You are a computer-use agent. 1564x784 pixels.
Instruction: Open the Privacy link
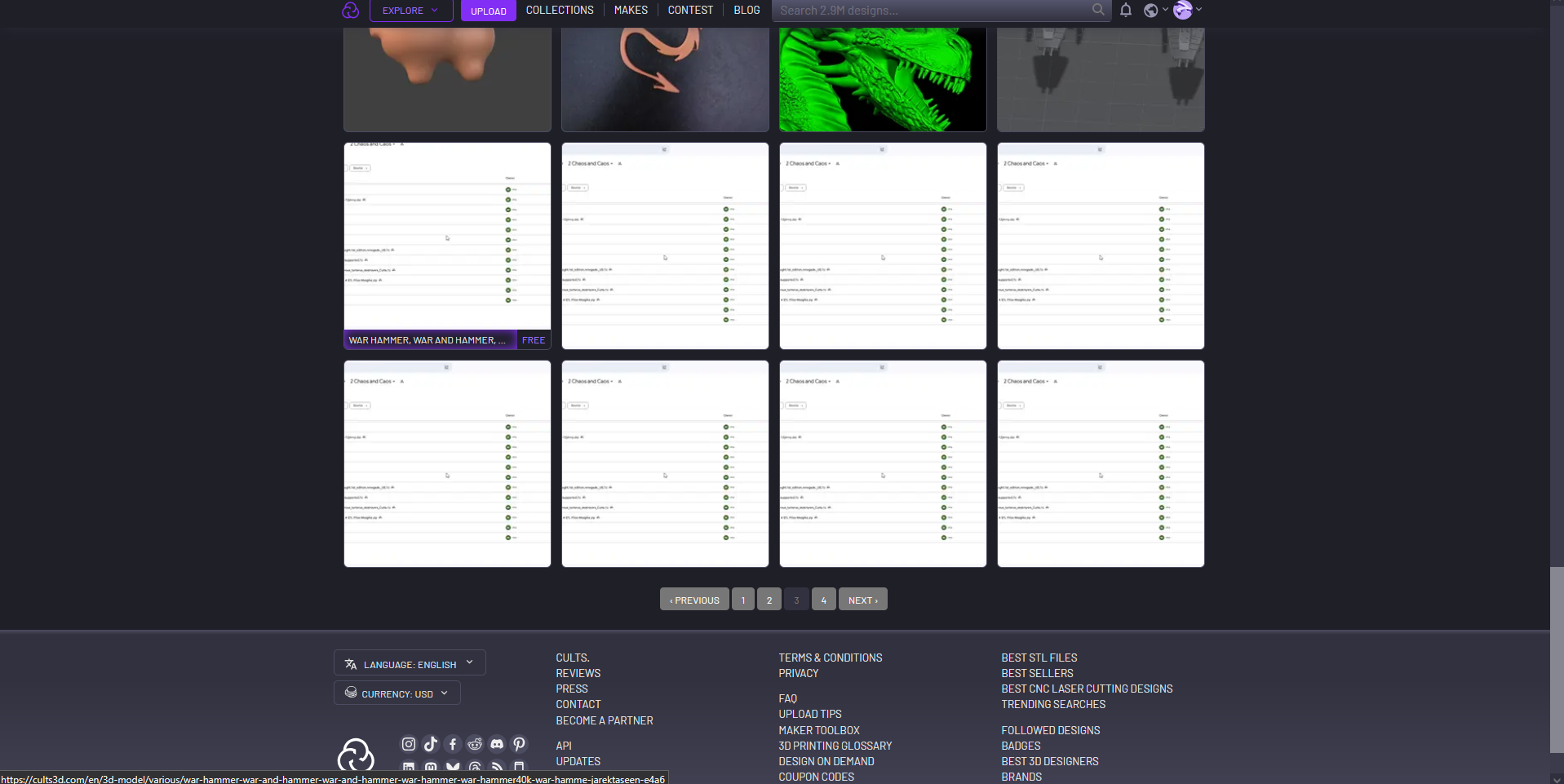(799, 673)
